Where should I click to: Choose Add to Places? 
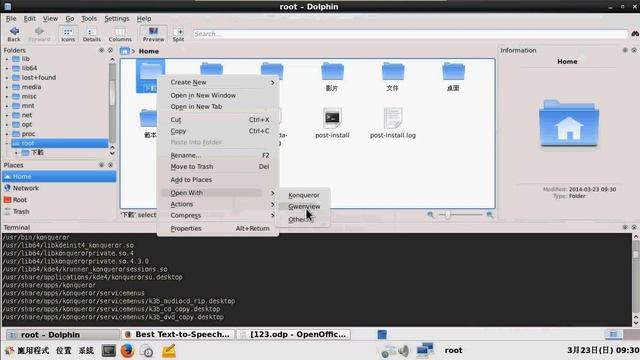click(218, 180)
